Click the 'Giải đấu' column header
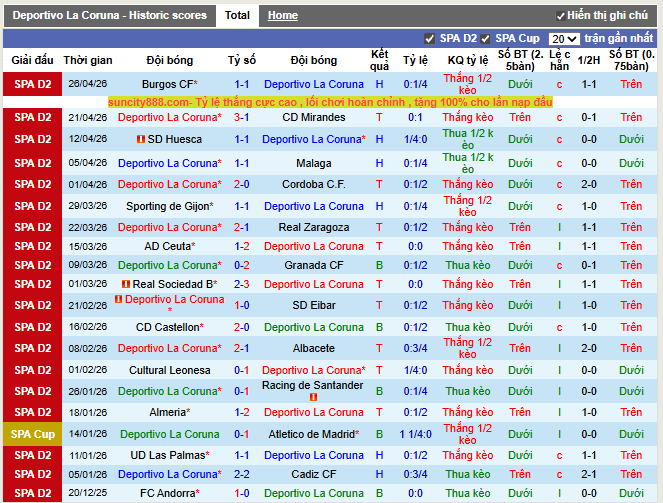This screenshot has width=663, height=503. (x=33, y=60)
